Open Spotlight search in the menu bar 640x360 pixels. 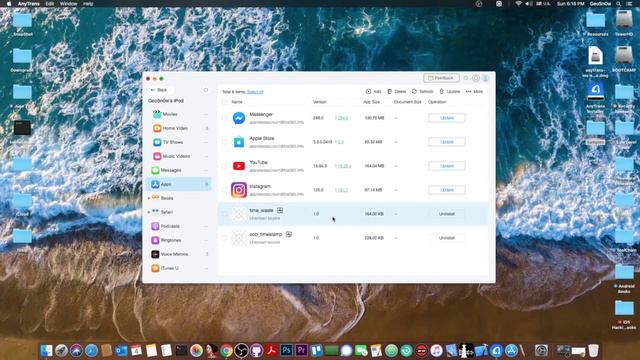coord(619,4)
